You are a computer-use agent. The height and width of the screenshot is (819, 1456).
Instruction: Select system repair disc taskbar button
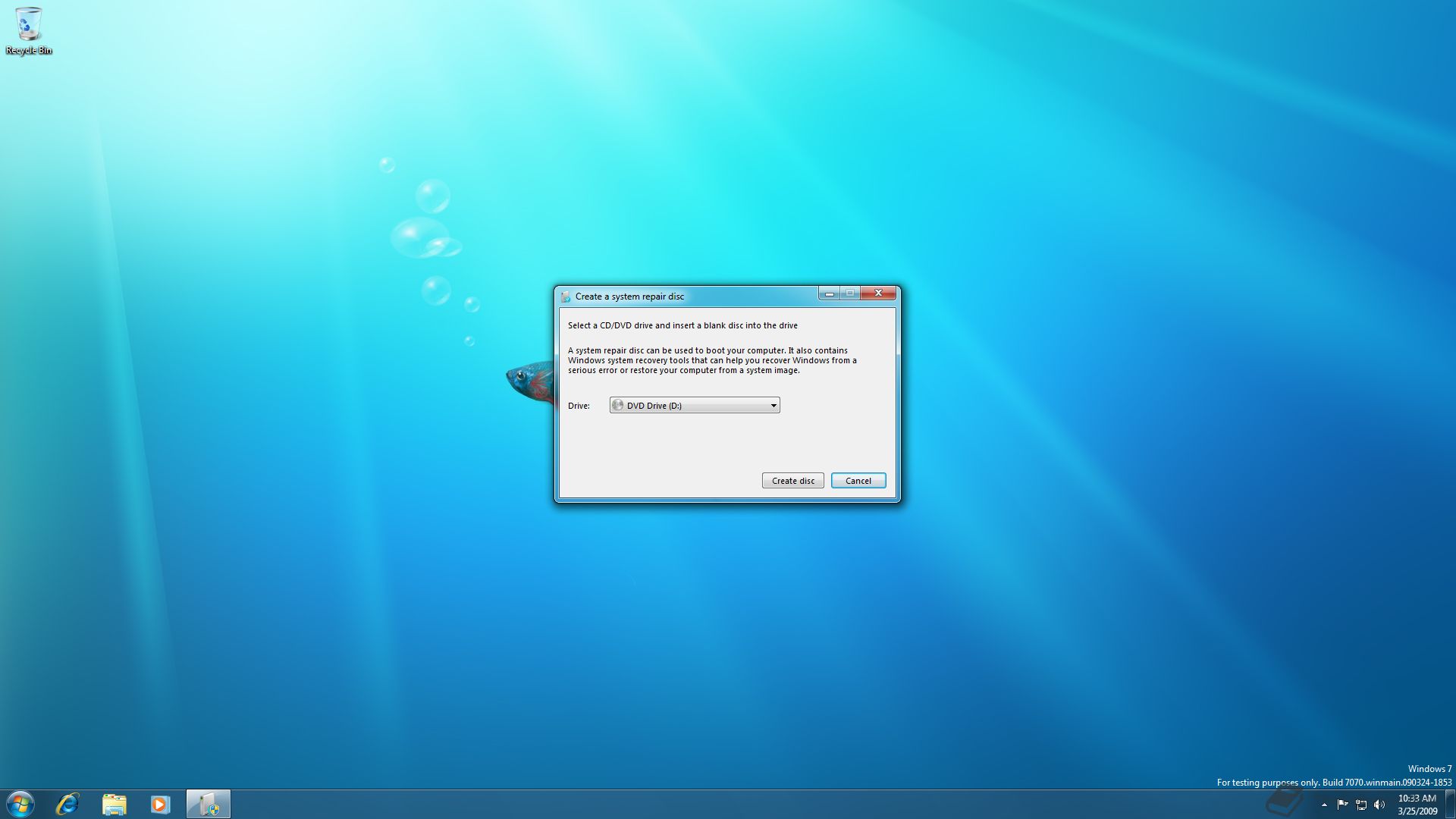pyautogui.click(x=209, y=804)
